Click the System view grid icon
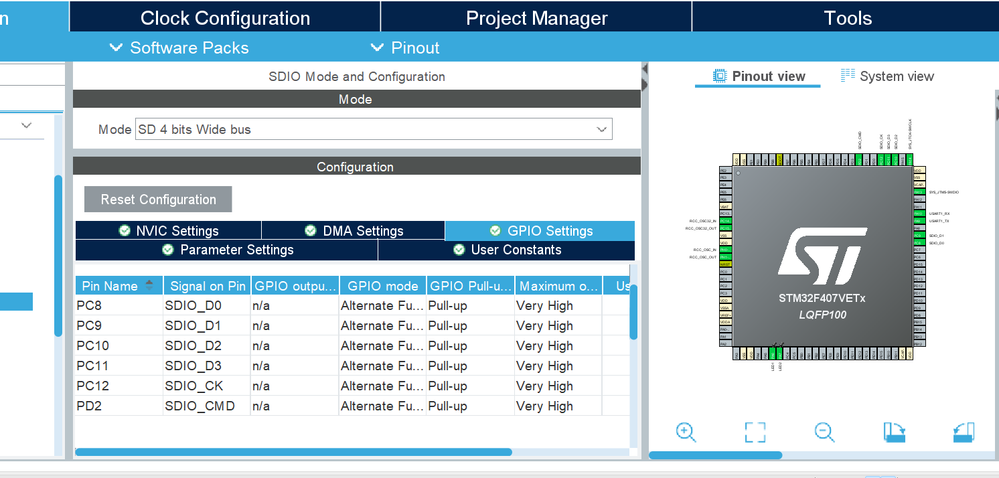The width and height of the screenshot is (999, 478). (x=847, y=76)
